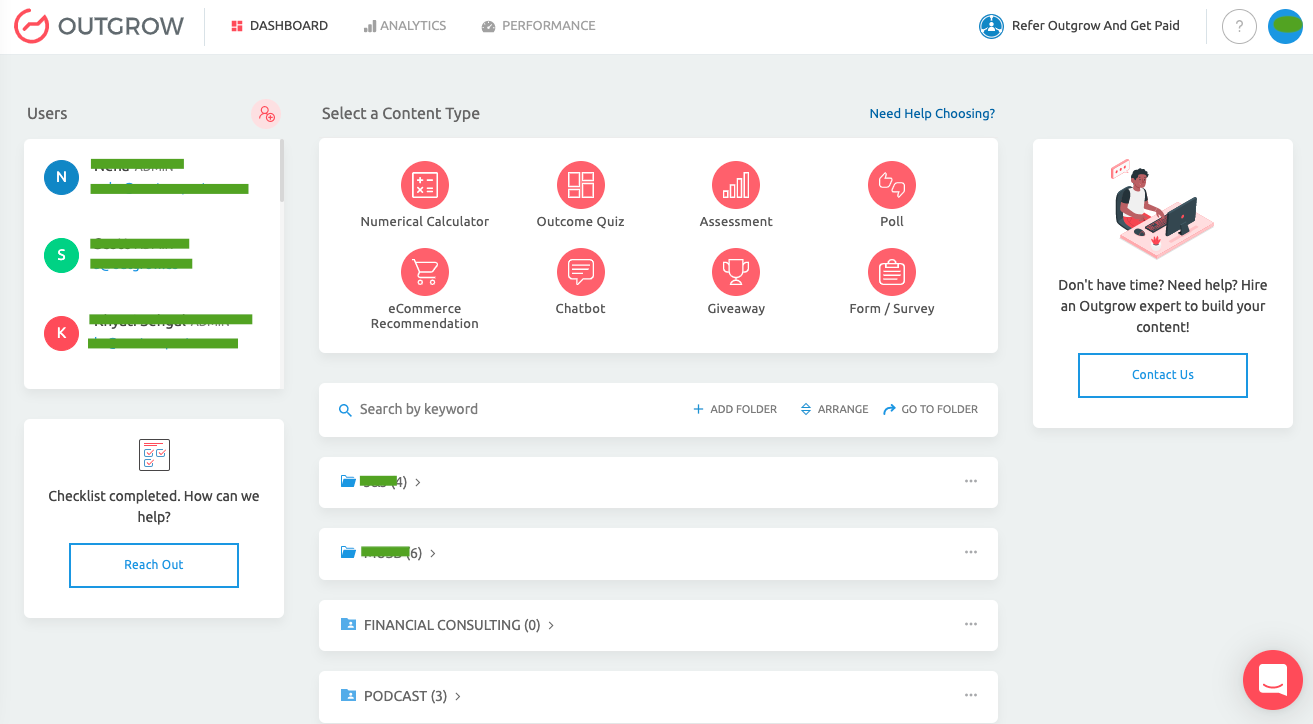Click the Outcome Quiz icon
This screenshot has height=724, width=1313.
click(x=580, y=184)
